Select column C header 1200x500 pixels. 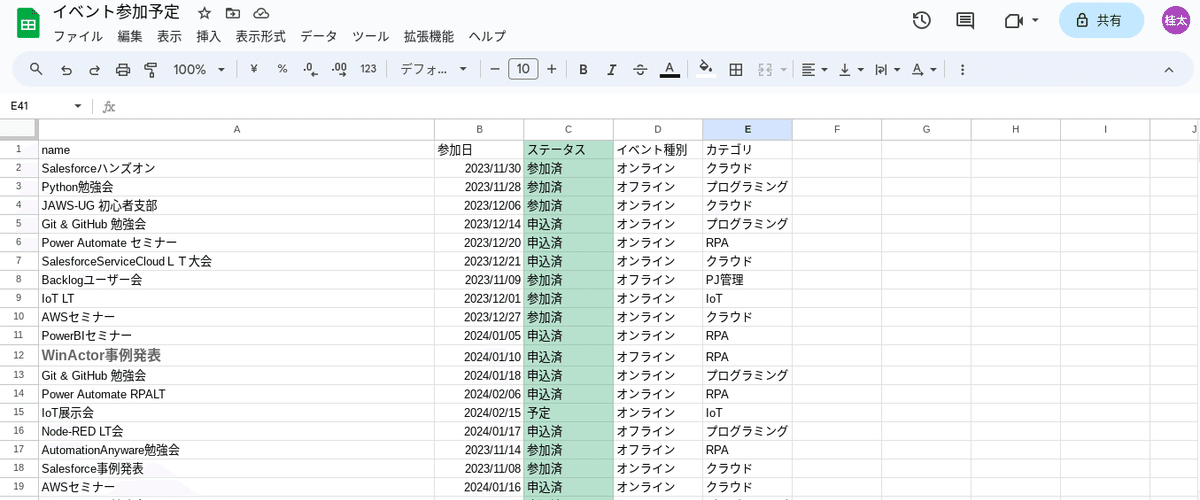(x=568, y=129)
